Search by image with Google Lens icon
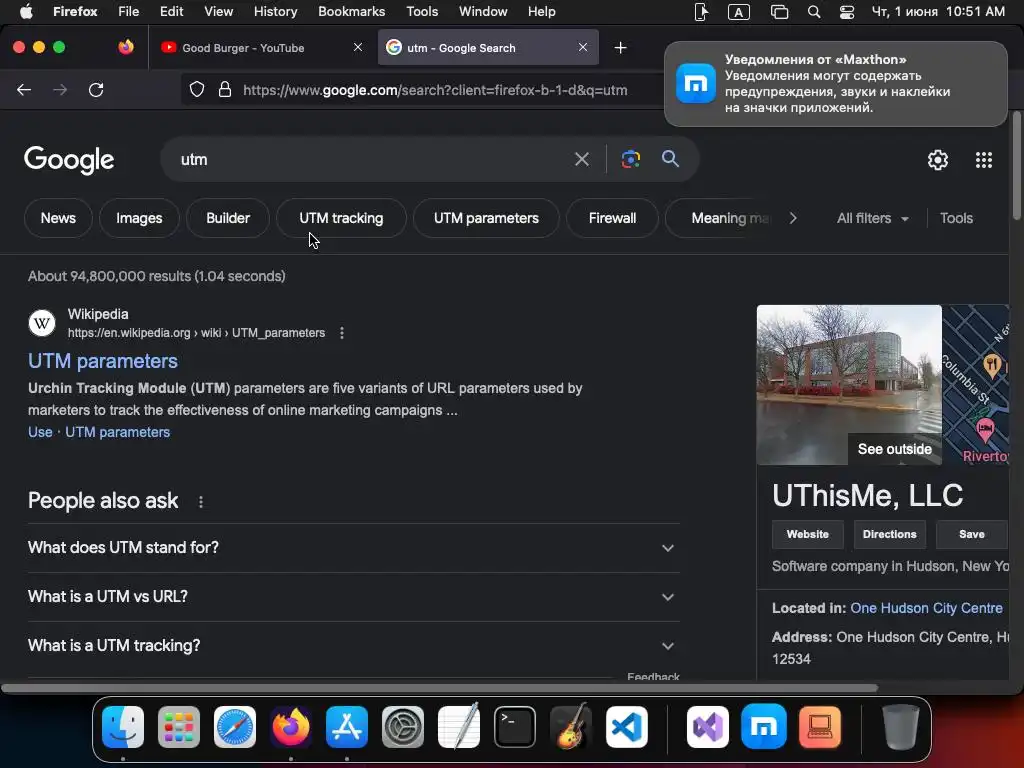The width and height of the screenshot is (1024, 768). point(630,159)
